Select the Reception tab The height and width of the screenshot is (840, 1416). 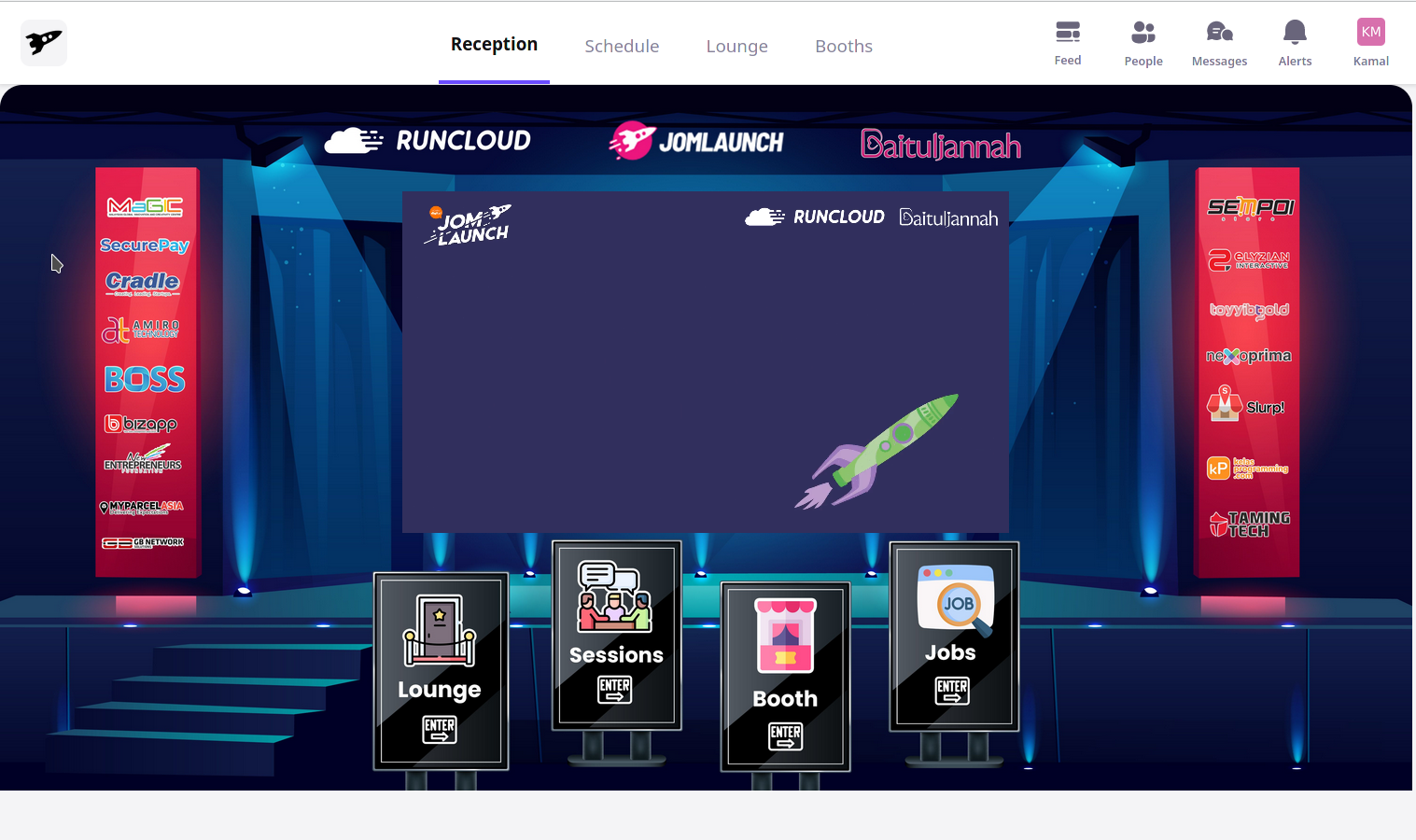click(494, 43)
